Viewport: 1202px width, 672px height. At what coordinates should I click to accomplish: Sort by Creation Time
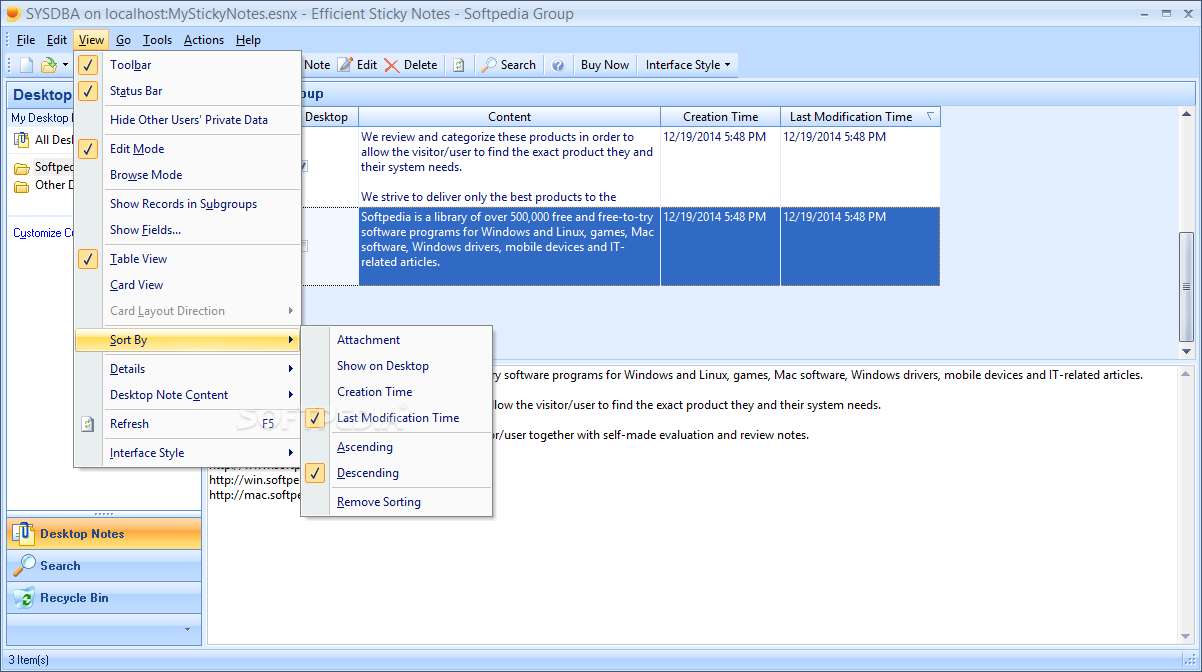coord(397,392)
